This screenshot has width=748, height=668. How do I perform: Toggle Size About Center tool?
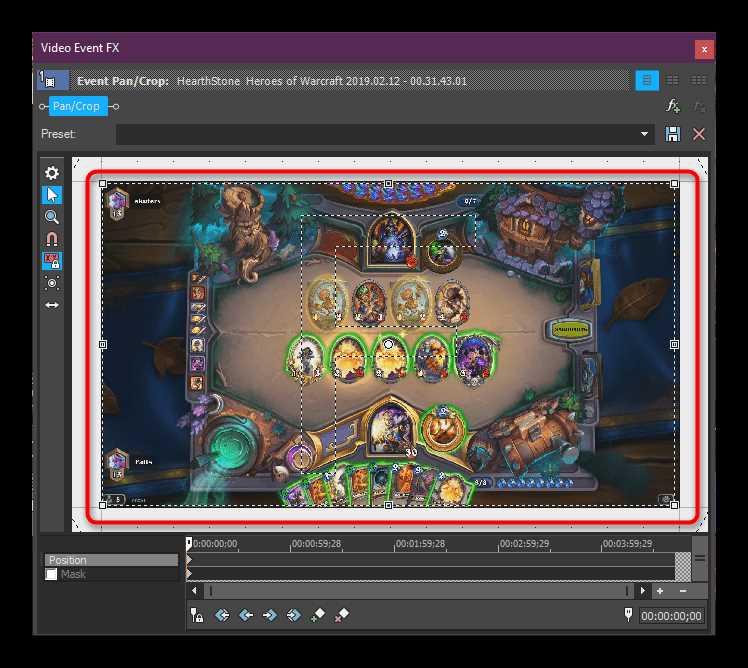(52, 283)
